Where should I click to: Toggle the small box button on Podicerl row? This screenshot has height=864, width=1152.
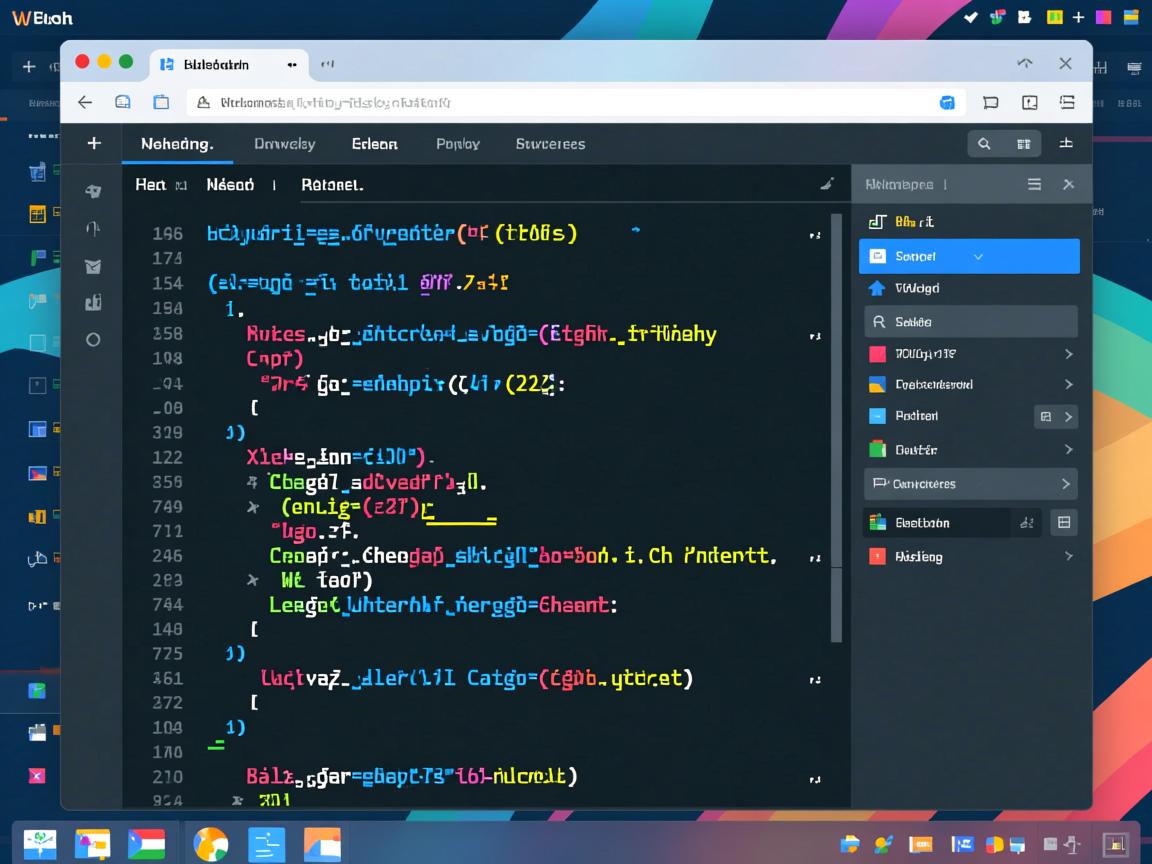tap(1046, 416)
